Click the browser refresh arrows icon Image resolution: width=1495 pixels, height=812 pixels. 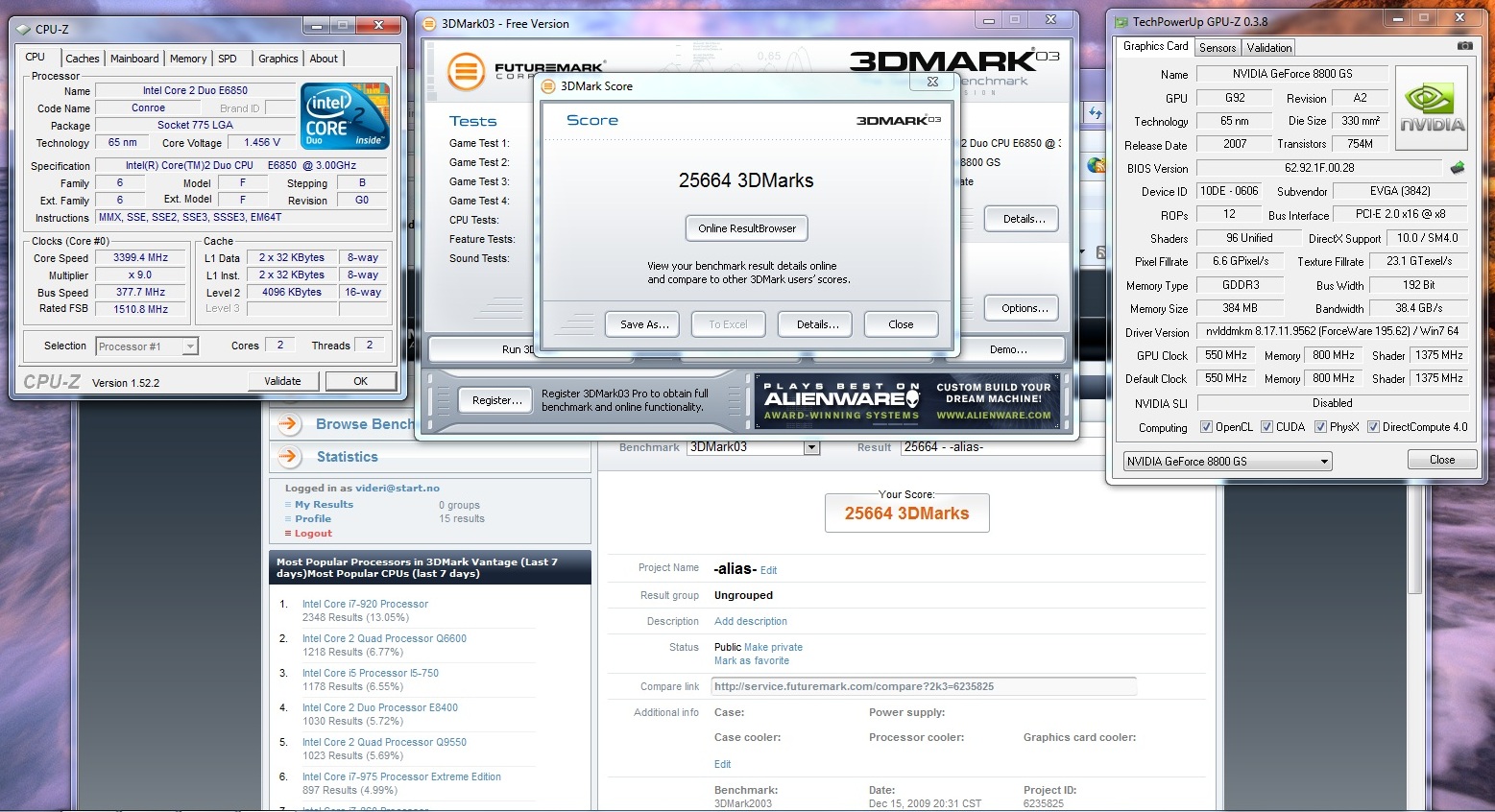(1095, 112)
